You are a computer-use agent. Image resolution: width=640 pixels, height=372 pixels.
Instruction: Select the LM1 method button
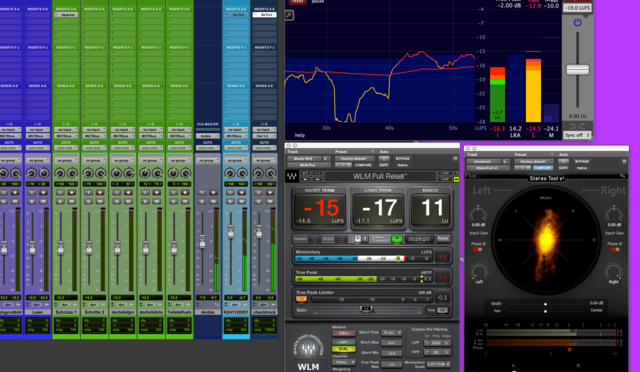(x=343, y=342)
